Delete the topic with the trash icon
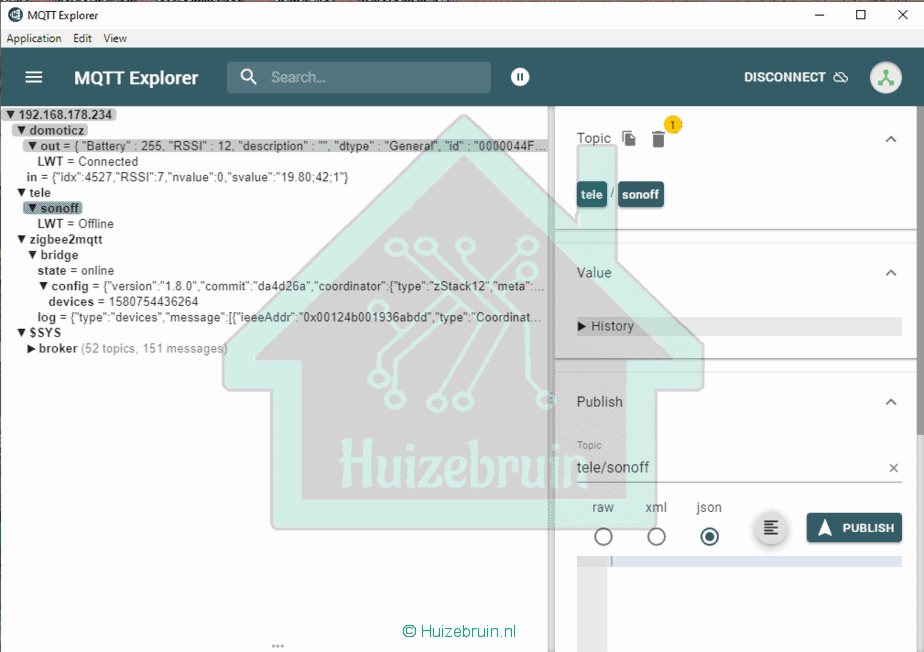The width and height of the screenshot is (924, 652). [658, 139]
